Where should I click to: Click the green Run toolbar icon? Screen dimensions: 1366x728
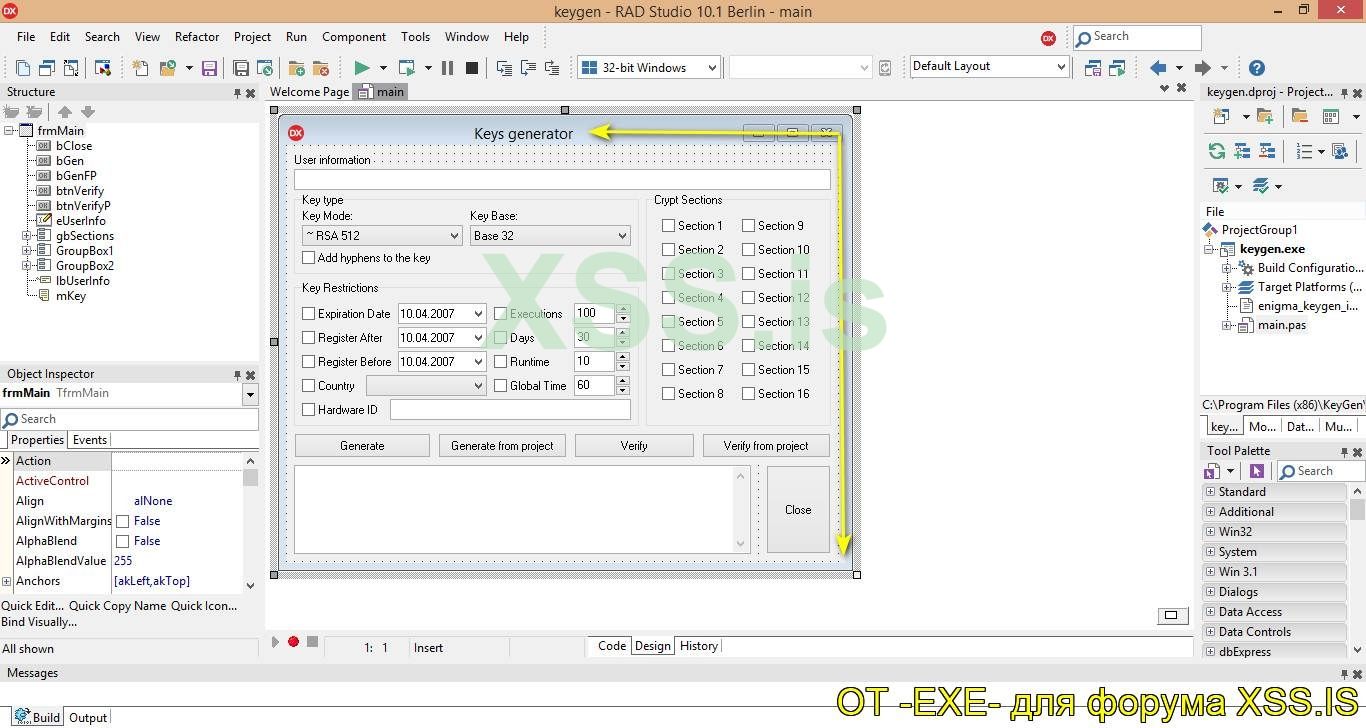[362, 68]
